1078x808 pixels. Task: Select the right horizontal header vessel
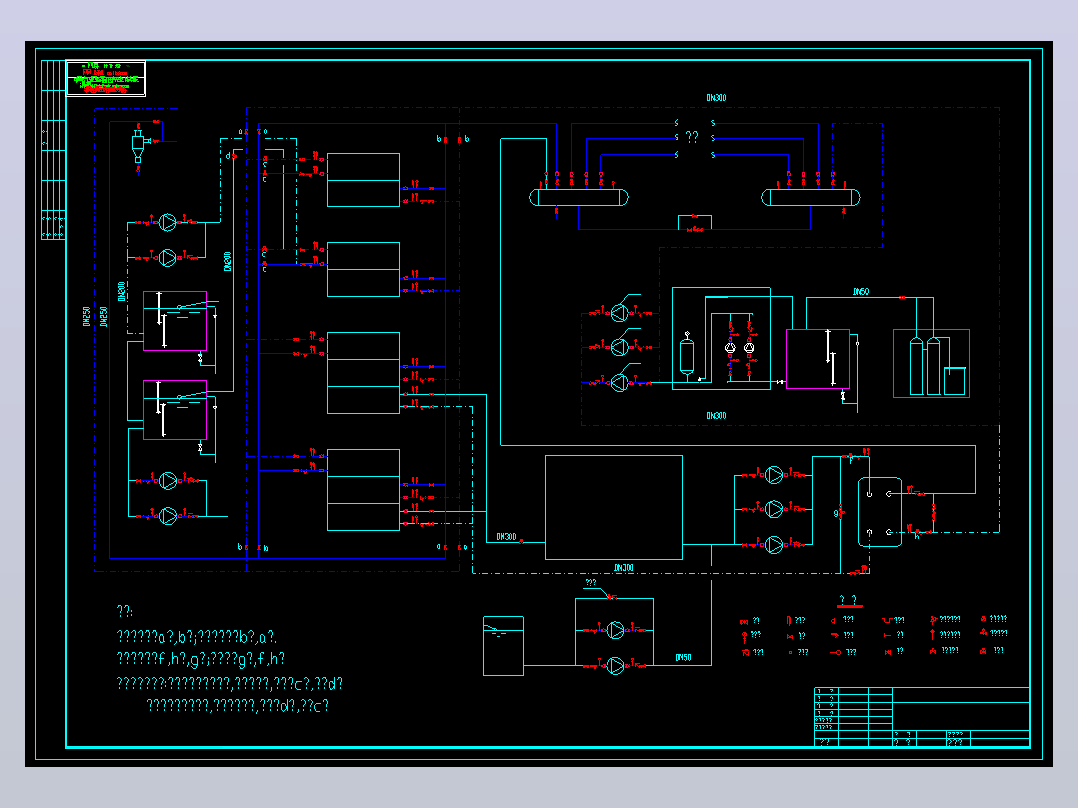[811, 197]
